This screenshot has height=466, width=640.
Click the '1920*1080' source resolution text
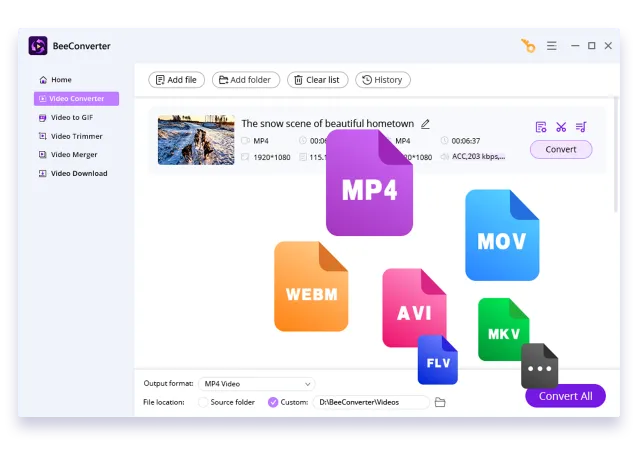272,157
